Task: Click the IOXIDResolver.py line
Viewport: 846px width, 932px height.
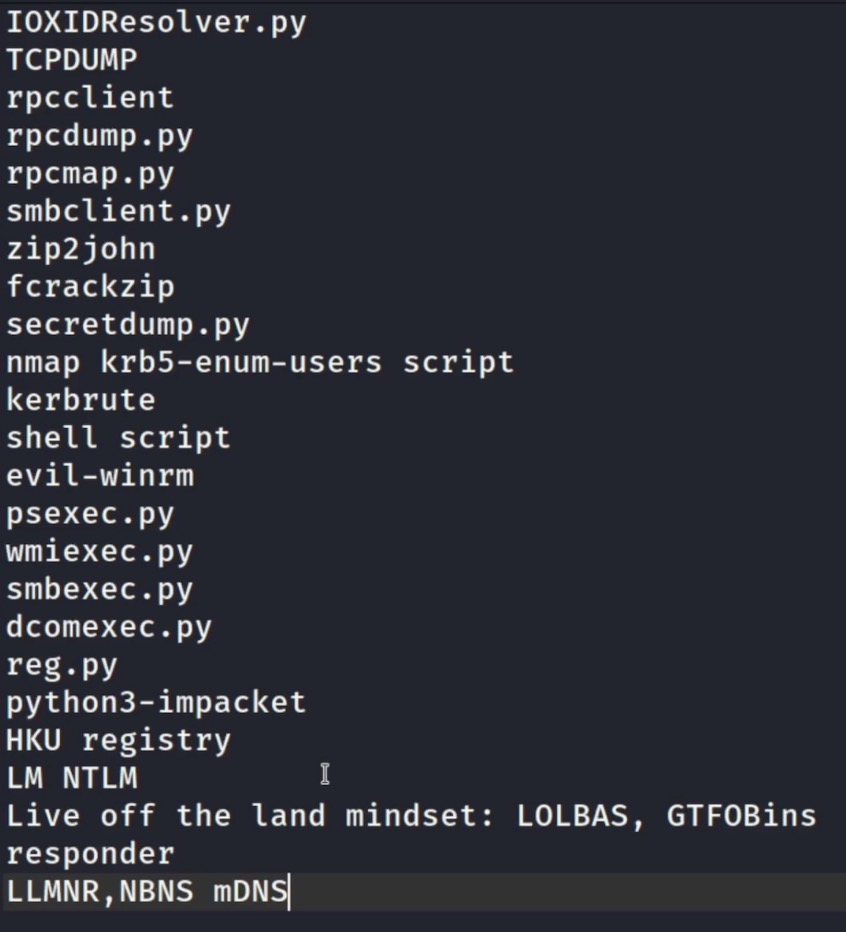Action: [156, 22]
